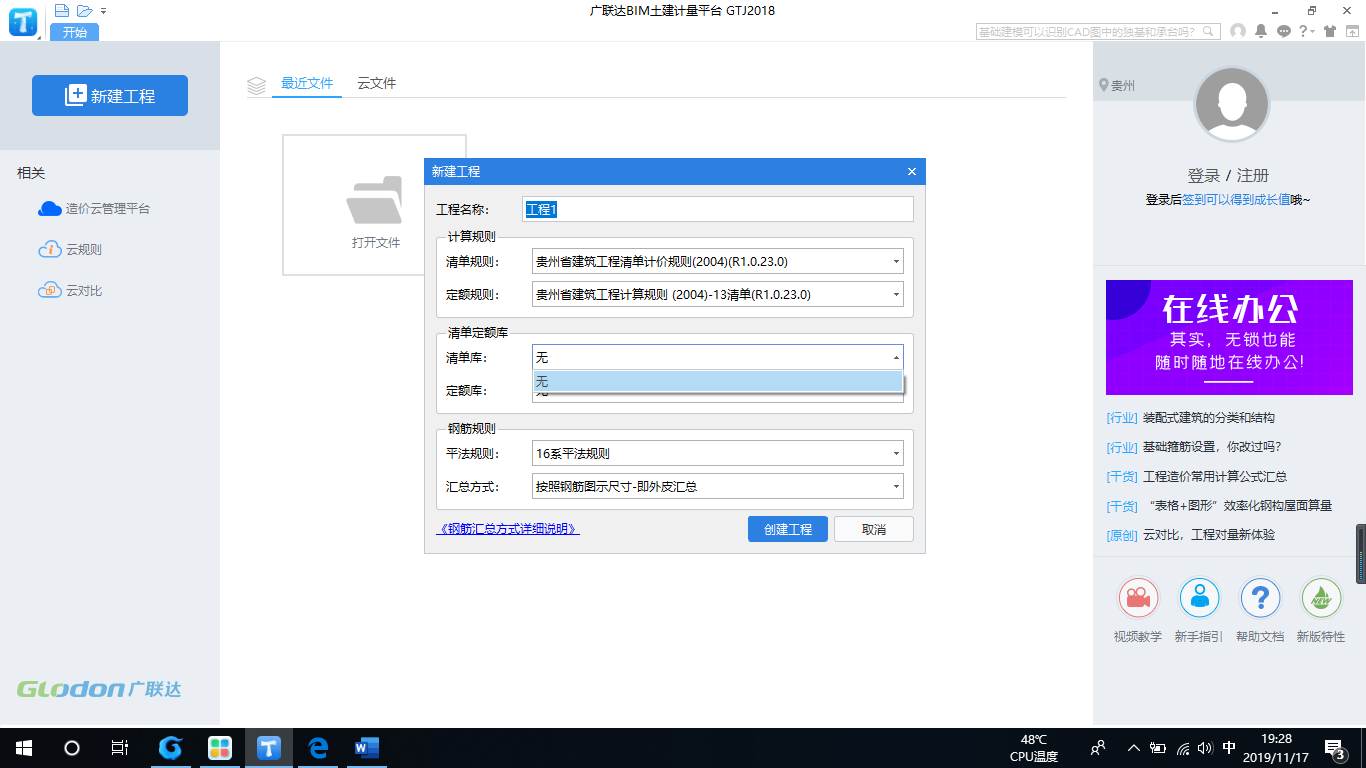Click the Cortana circle icon on taskbar
Viewport: 1366px width, 768px height.
point(72,748)
